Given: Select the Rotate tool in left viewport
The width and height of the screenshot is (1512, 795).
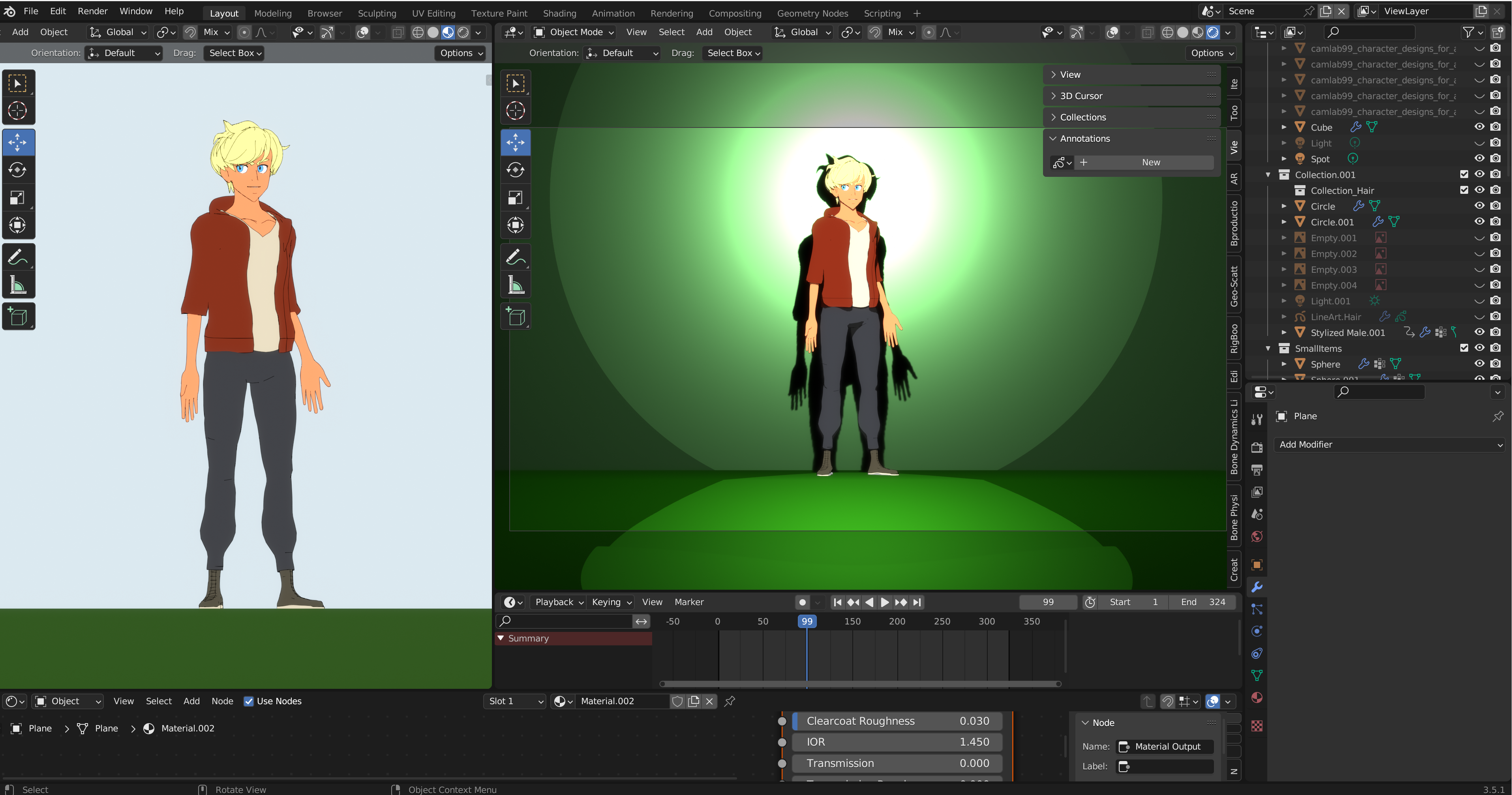Looking at the screenshot, I should (x=18, y=170).
